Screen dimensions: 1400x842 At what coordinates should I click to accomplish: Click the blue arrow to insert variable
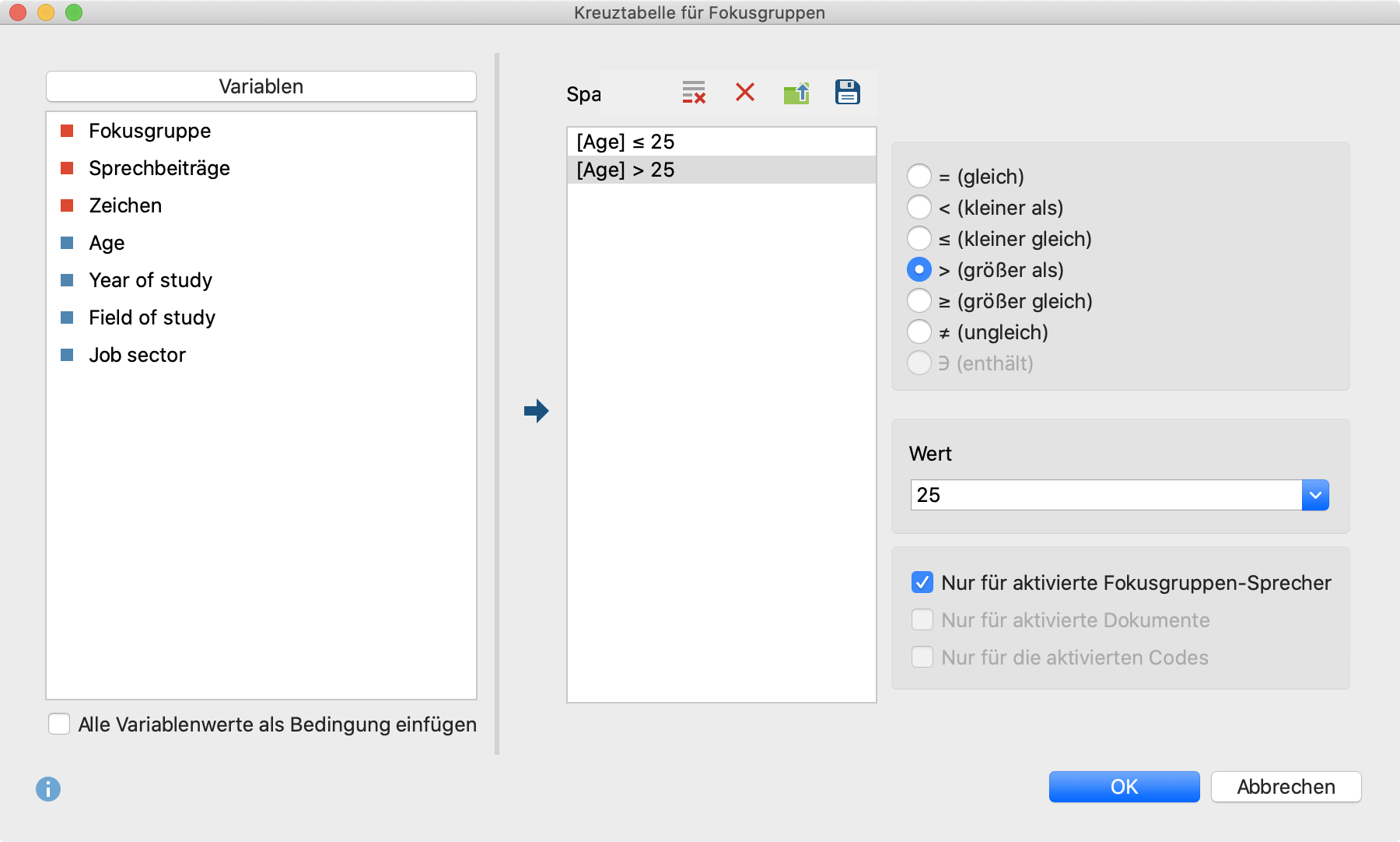(x=537, y=411)
